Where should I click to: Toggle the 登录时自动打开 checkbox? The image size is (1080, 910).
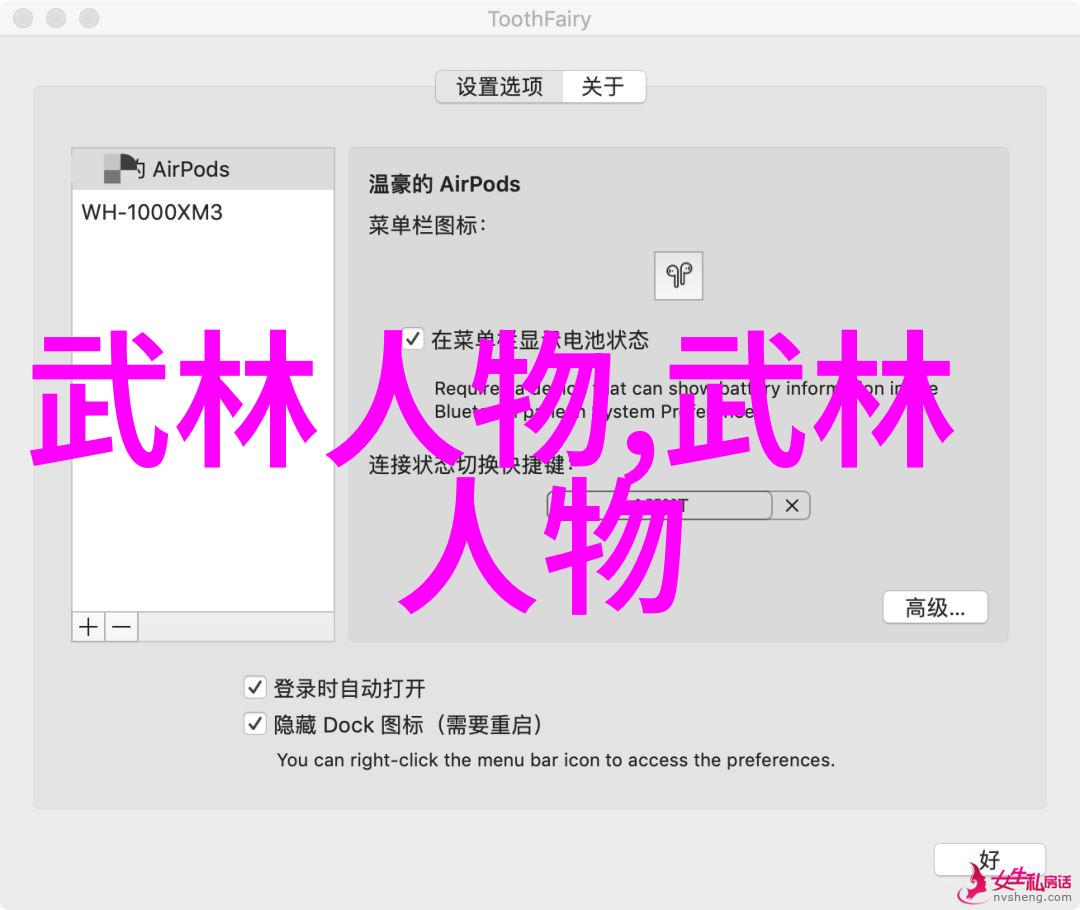(255, 687)
